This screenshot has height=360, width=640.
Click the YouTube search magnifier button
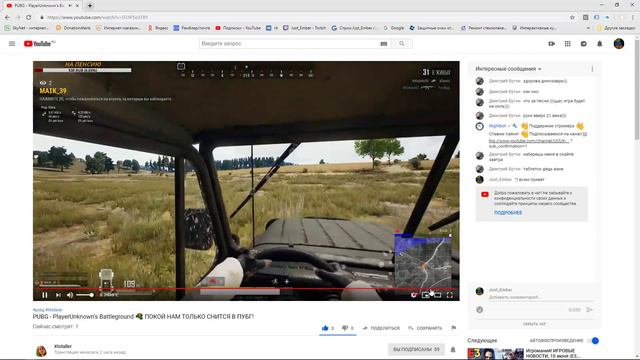pyautogui.click(x=402, y=44)
